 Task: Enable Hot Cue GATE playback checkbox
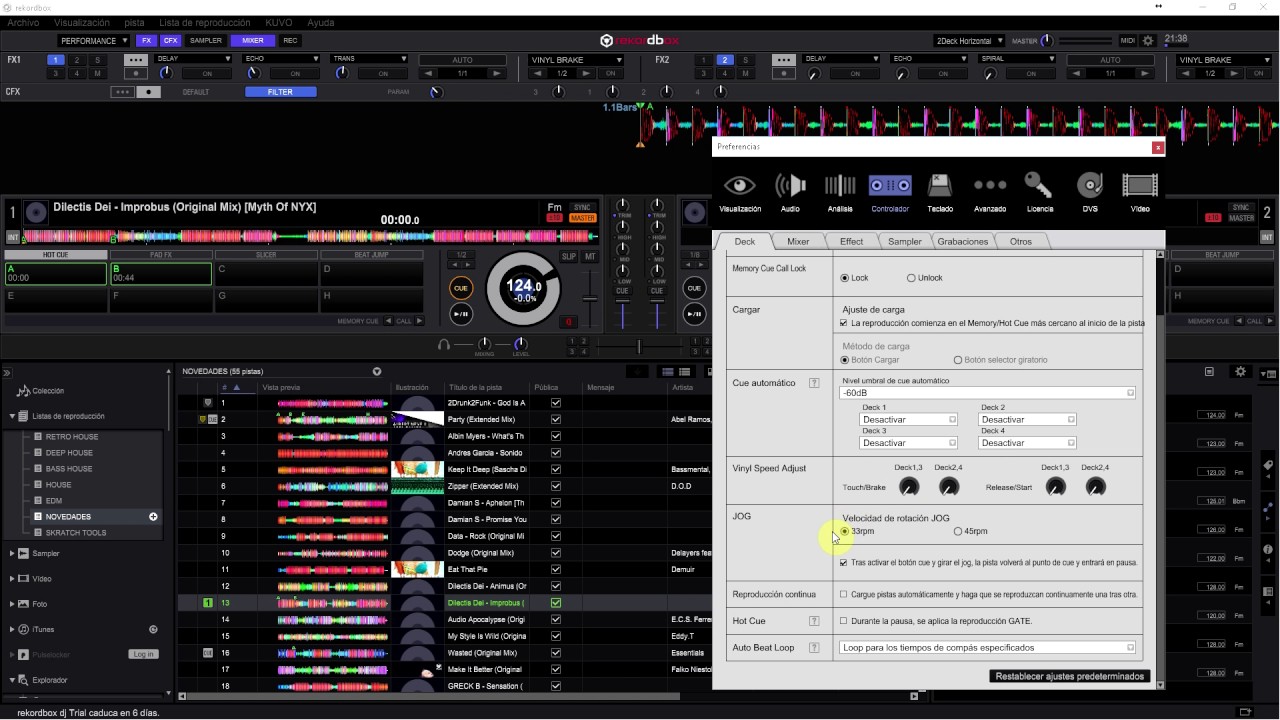pyautogui.click(x=844, y=621)
